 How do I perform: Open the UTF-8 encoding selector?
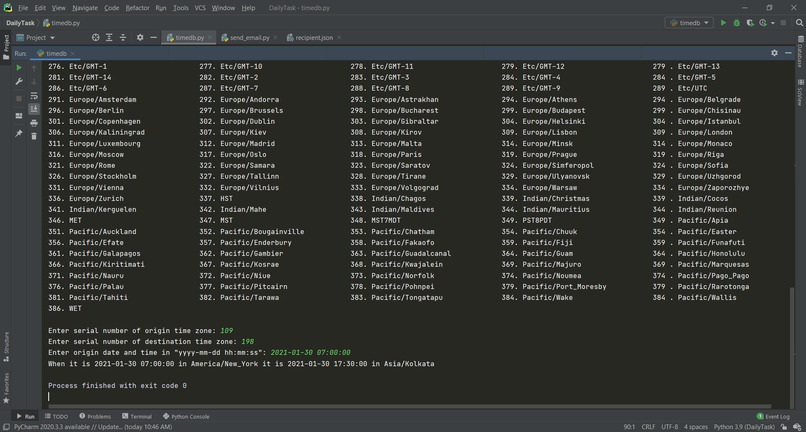[670, 427]
